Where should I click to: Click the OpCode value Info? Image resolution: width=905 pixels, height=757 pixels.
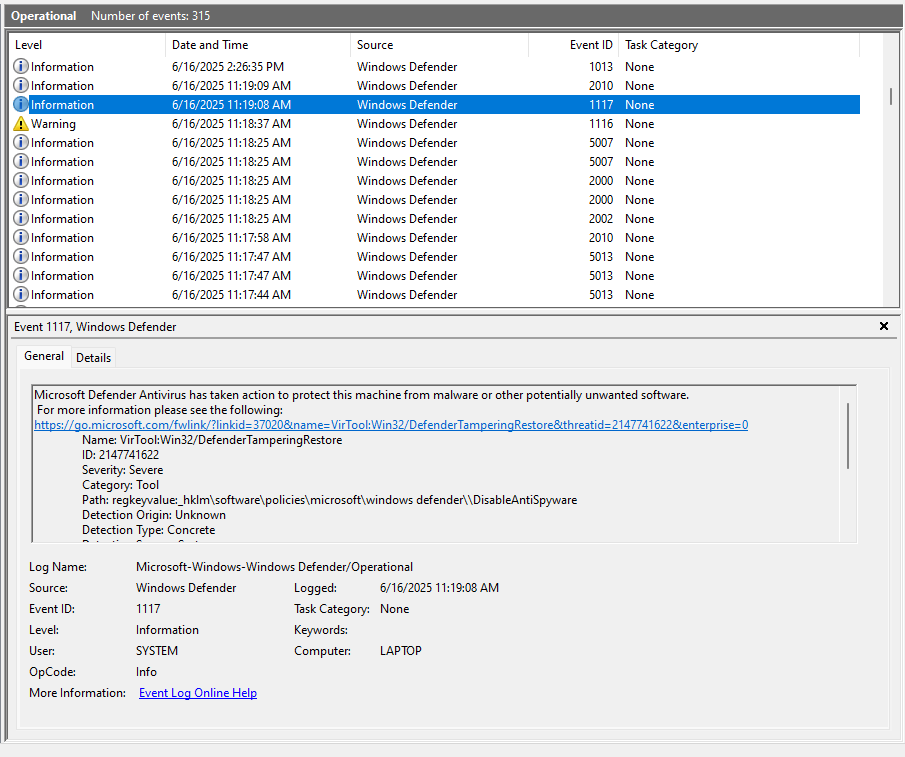point(147,672)
